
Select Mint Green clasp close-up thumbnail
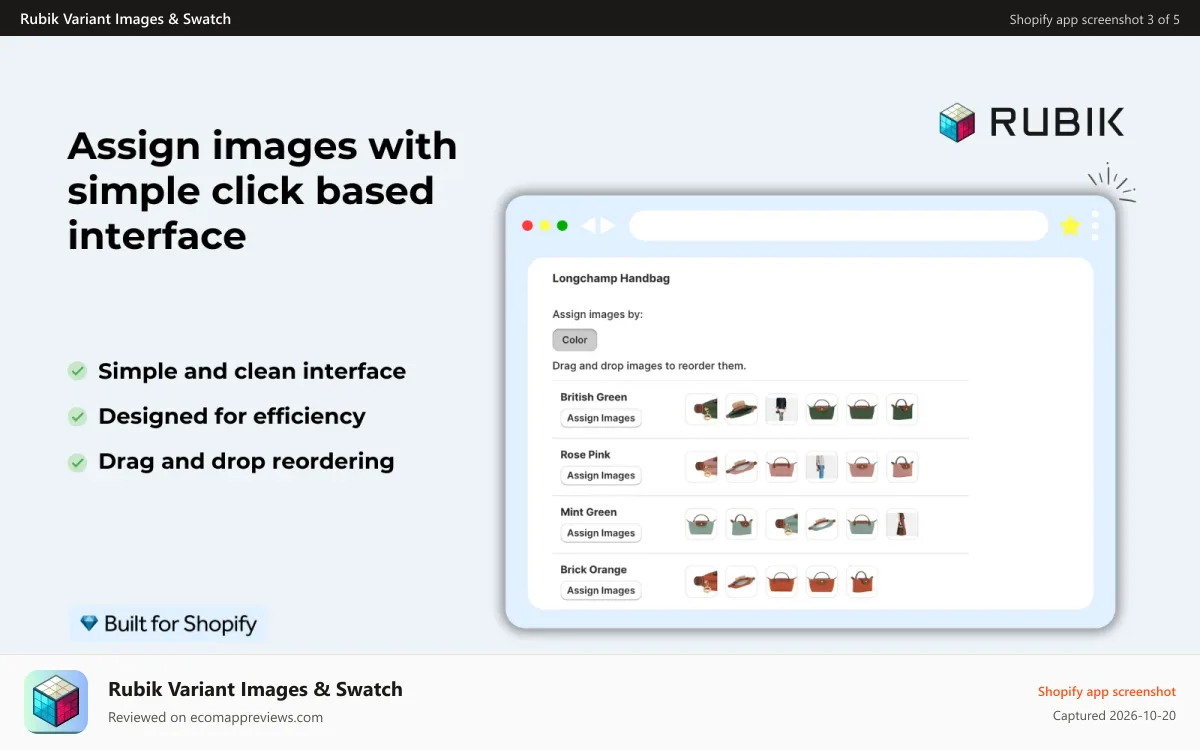pos(782,524)
